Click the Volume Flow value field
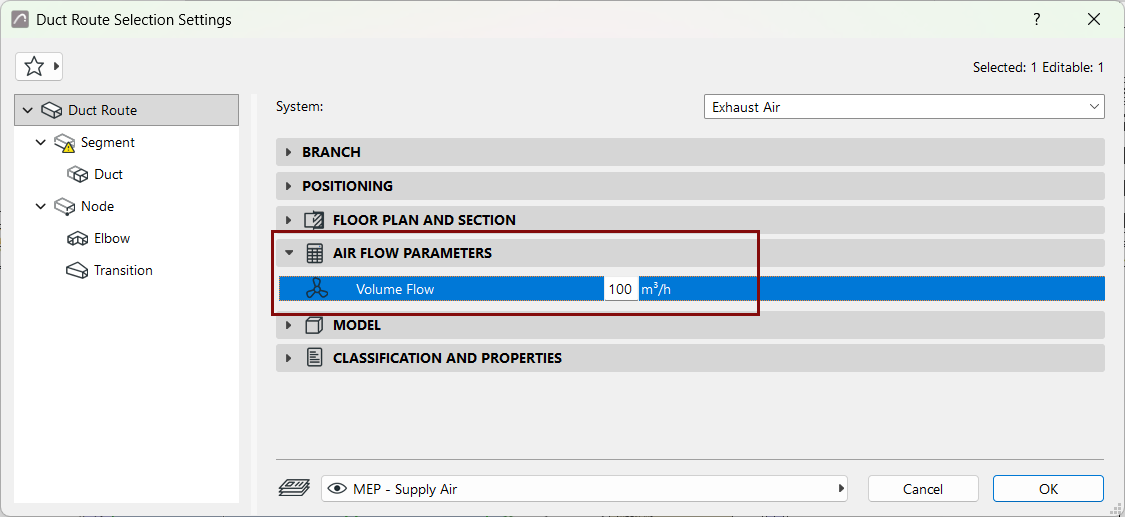 pos(621,289)
